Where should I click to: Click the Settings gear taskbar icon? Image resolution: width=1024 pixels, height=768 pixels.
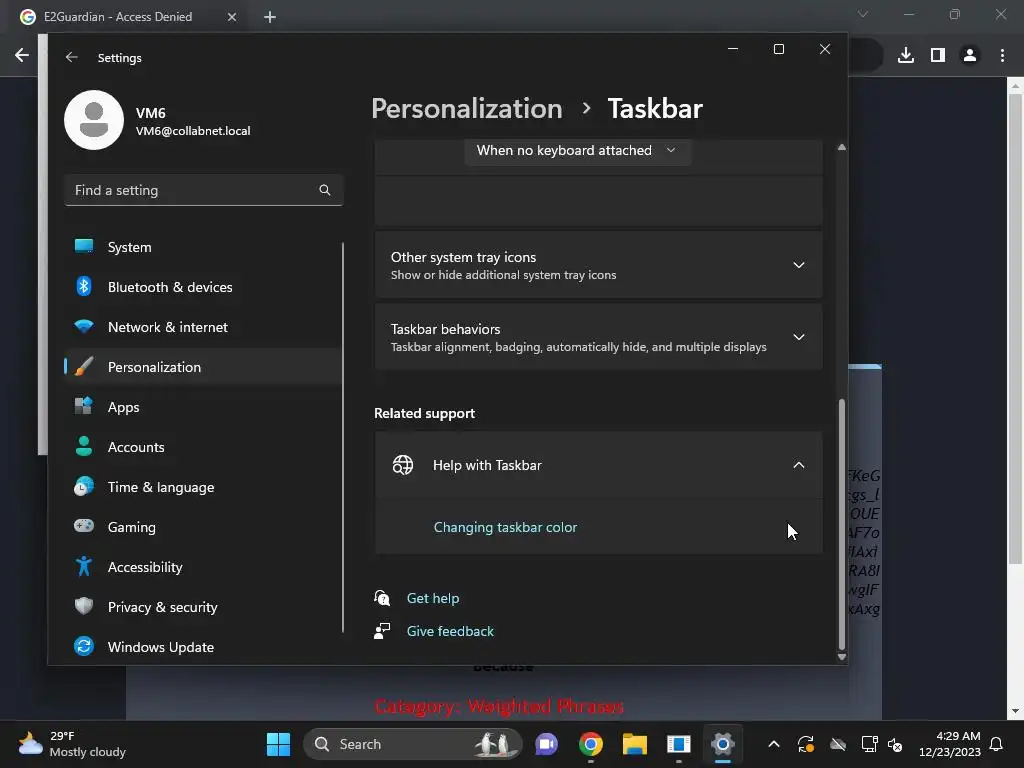click(722, 744)
